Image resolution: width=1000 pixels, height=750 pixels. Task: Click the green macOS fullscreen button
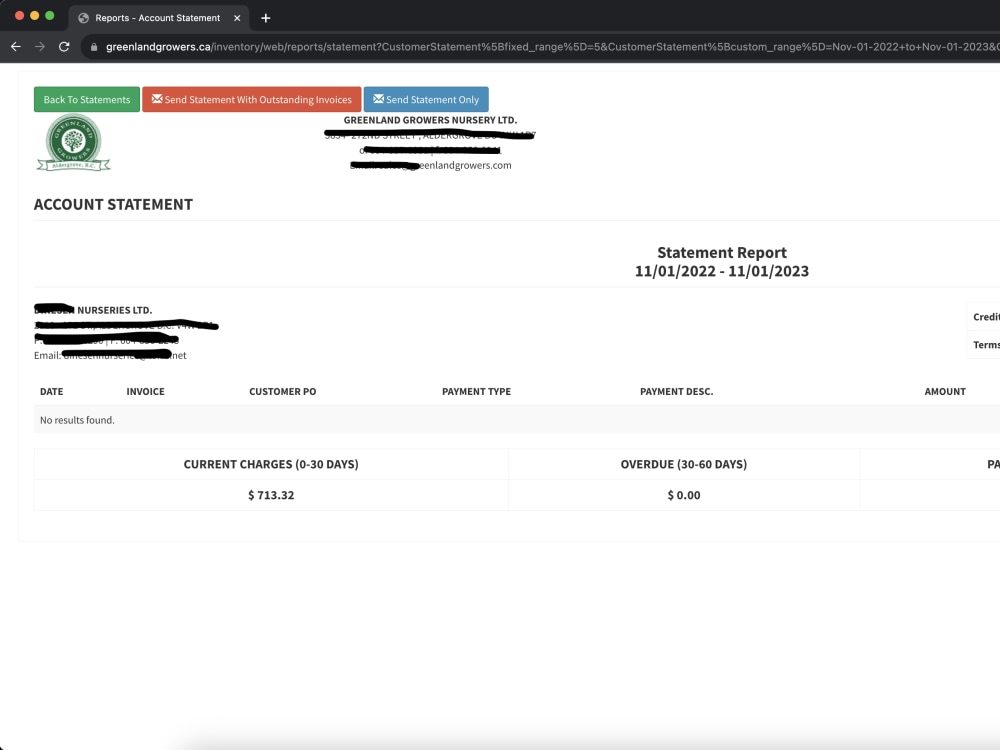click(x=50, y=15)
